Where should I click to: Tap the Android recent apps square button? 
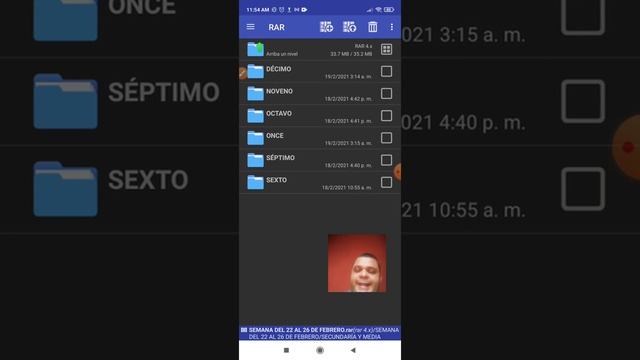coord(286,350)
